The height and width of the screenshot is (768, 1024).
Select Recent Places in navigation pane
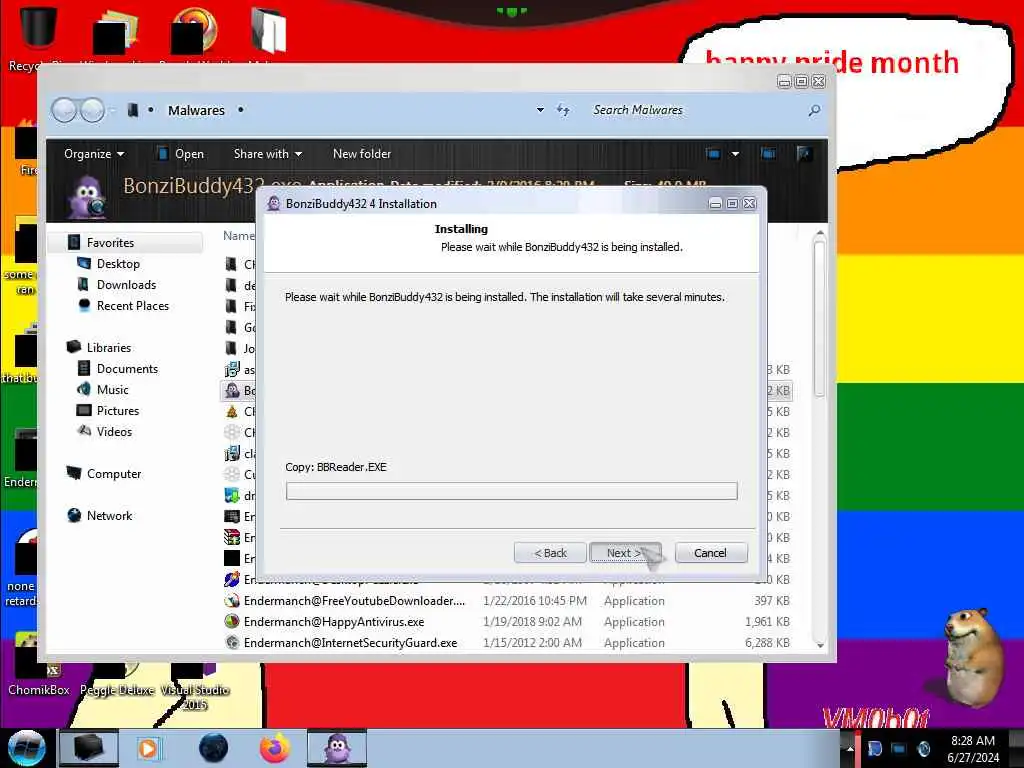point(133,306)
